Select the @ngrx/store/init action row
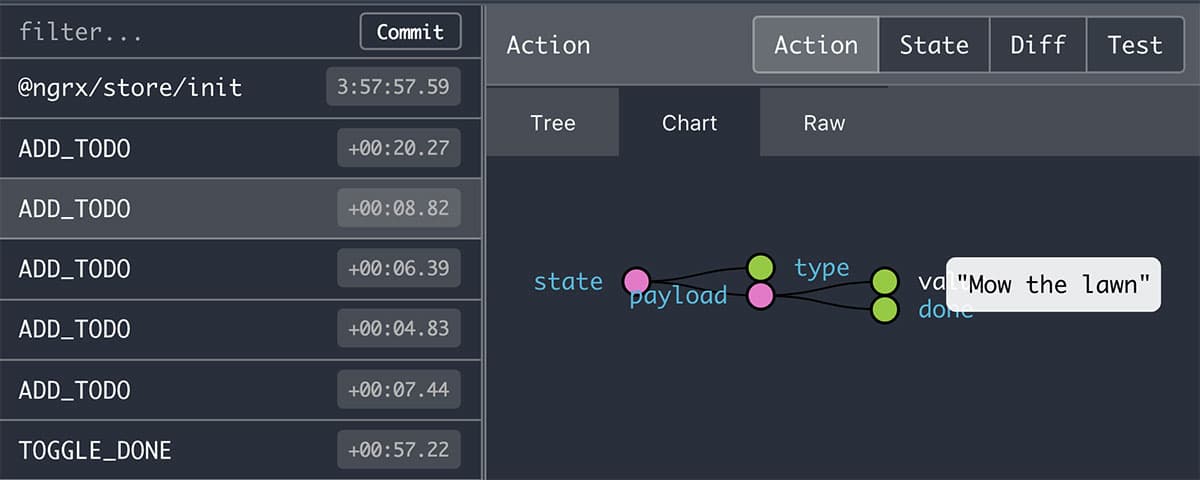1200x480 pixels. click(240, 88)
